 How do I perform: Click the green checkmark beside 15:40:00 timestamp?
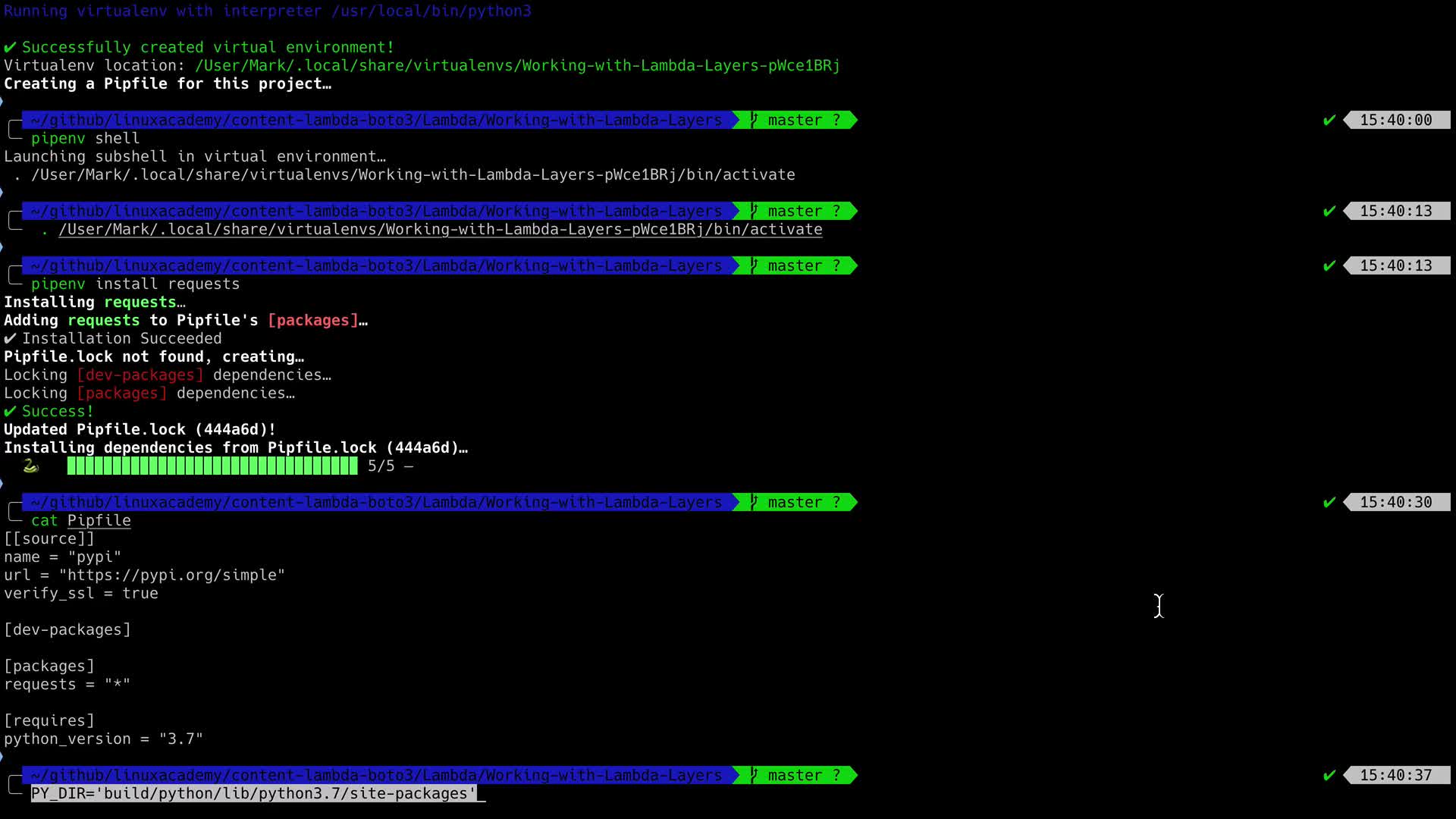click(1329, 121)
